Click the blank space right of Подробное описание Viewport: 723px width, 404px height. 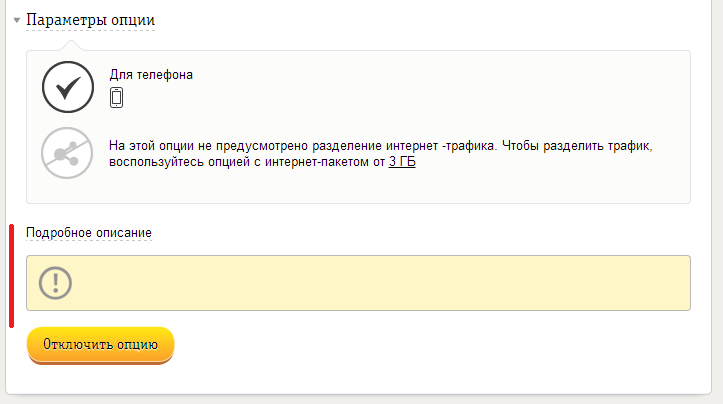(x=415, y=232)
